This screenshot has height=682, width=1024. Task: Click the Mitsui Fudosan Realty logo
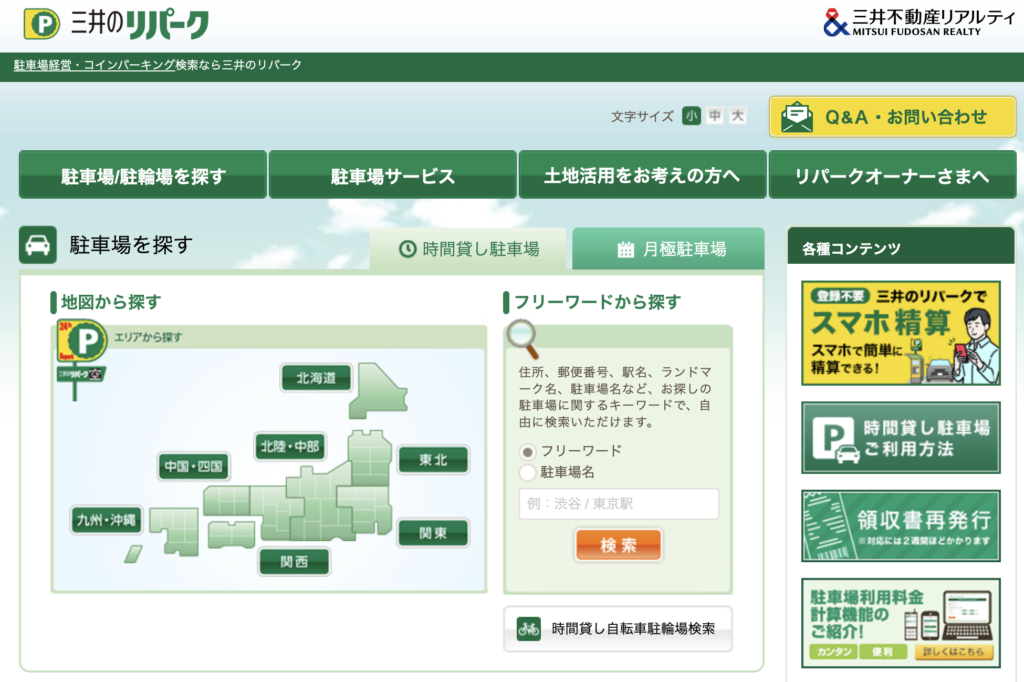pyautogui.click(x=916, y=22)
